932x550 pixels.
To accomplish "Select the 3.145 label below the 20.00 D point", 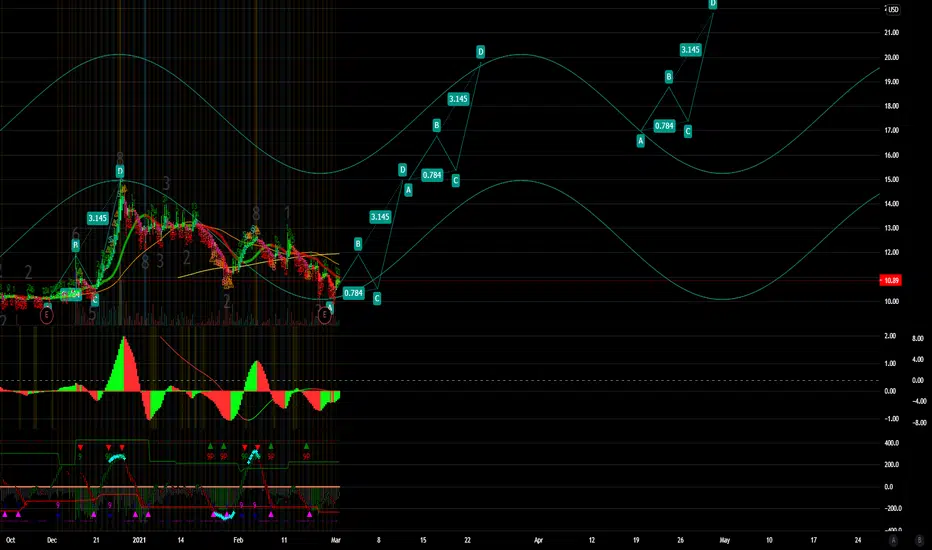I will [458, 99].
